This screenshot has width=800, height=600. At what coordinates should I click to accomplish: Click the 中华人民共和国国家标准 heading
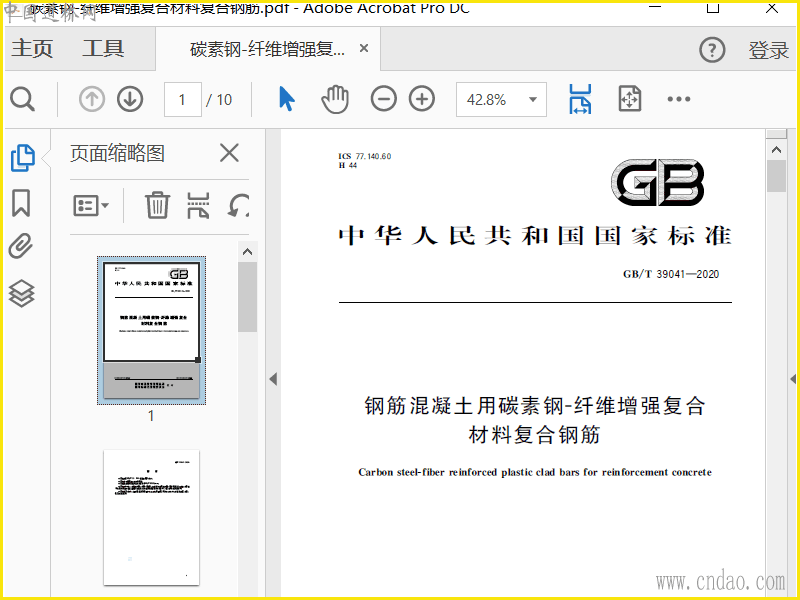coord(535,236)
